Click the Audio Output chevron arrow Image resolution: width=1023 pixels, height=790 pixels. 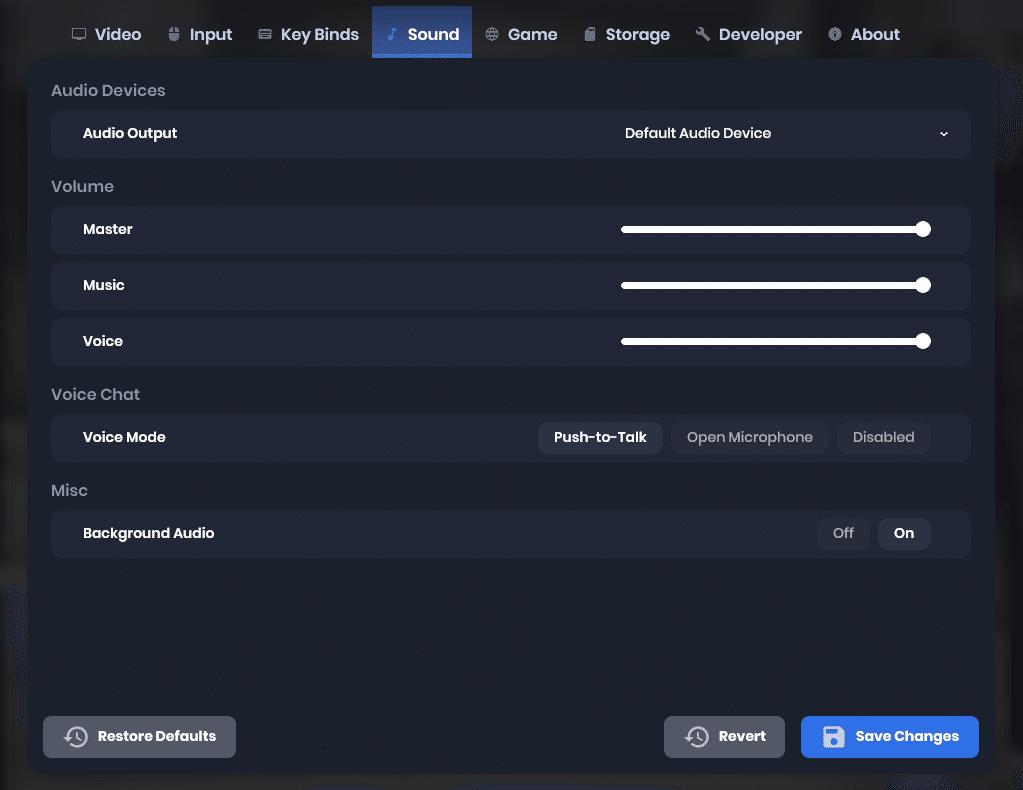click(x=943, y=134)
